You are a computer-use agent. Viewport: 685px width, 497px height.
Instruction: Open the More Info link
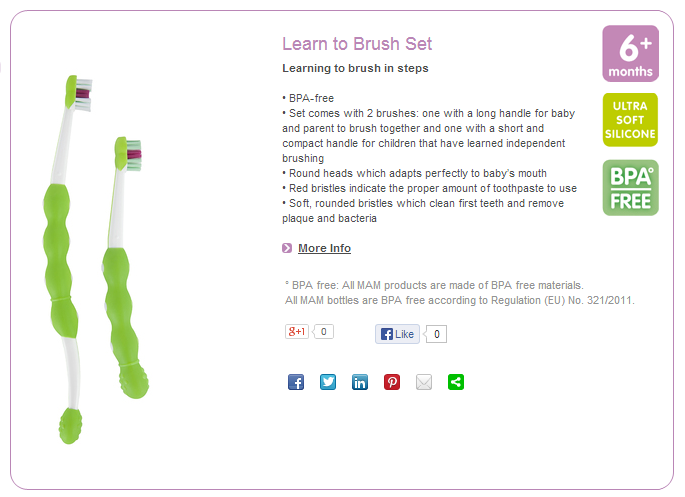click(324, 248)
